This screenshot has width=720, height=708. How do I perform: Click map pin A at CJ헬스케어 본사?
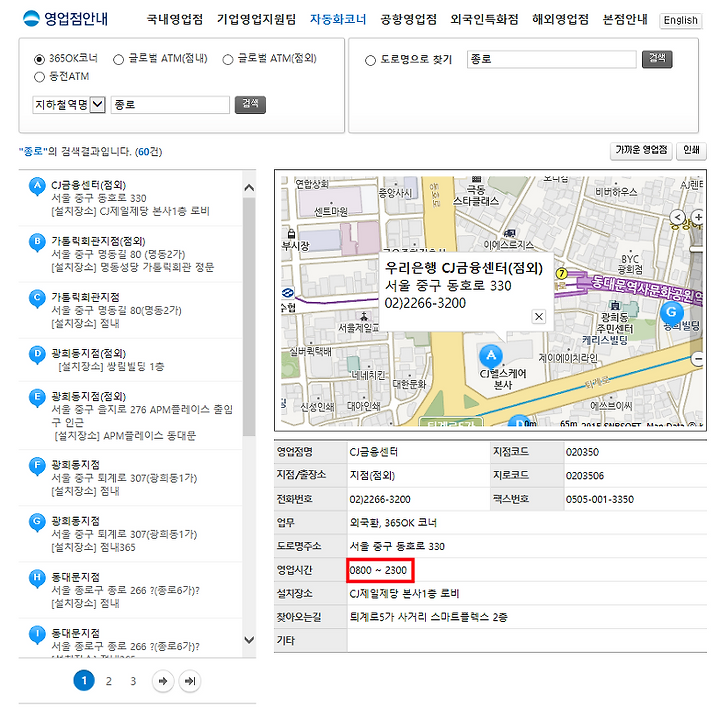coord(491,357)
